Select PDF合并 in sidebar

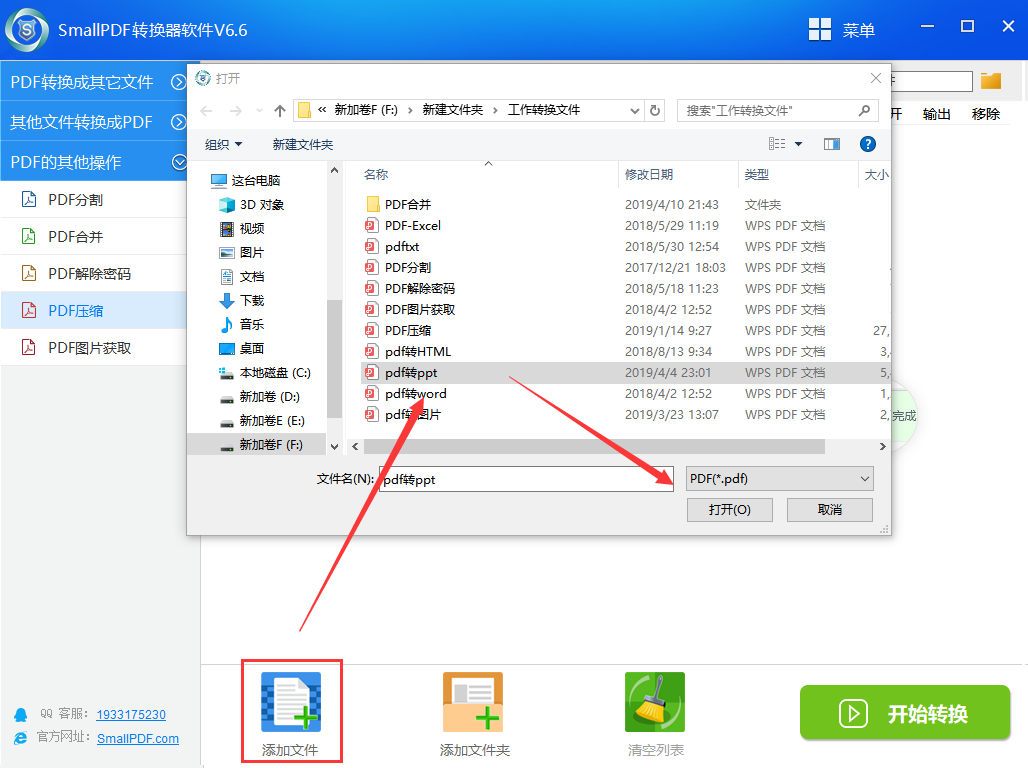coord(94,237)
